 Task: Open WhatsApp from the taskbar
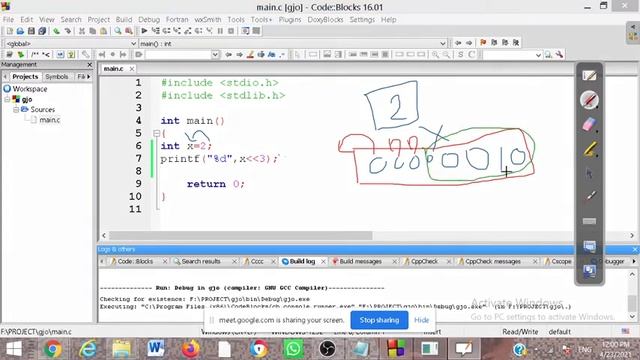(x=293, y=349)
